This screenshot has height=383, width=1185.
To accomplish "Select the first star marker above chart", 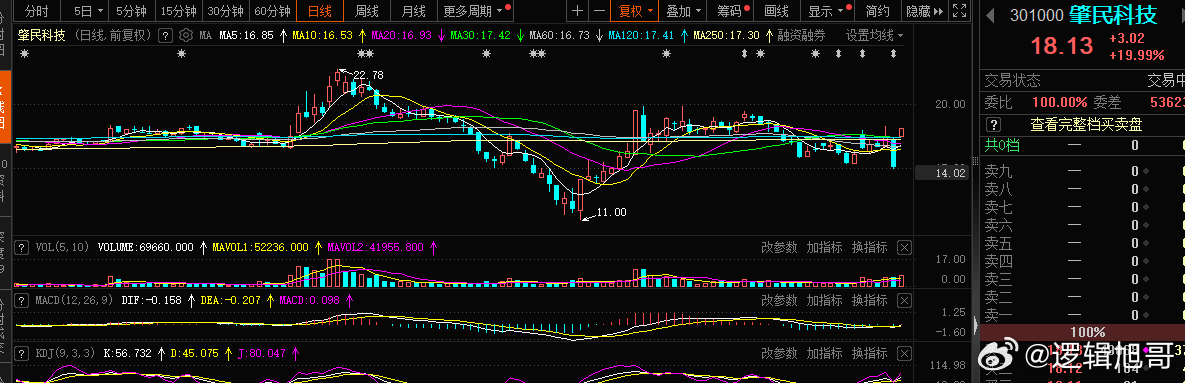I will (25, 54).
